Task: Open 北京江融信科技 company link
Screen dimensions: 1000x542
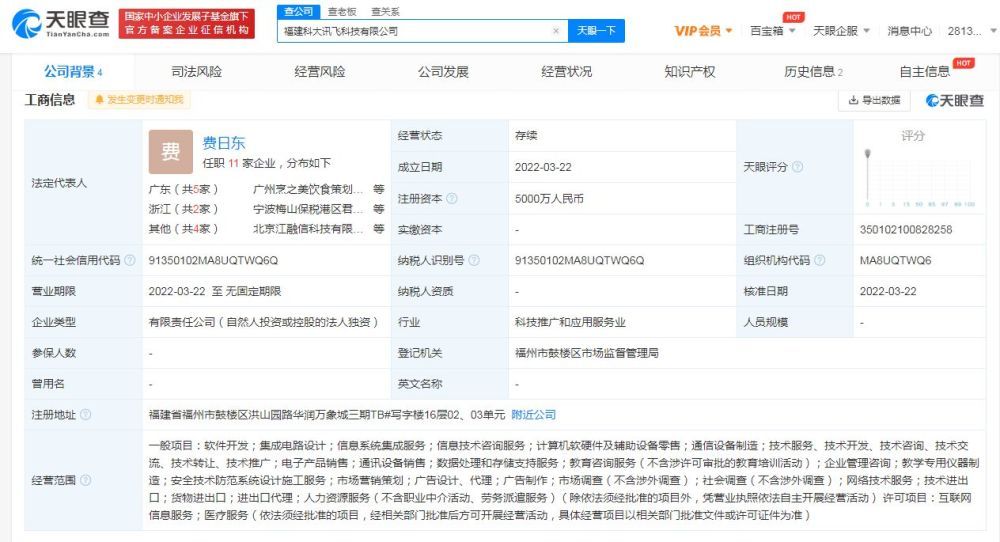Action: tap(308, 229)
